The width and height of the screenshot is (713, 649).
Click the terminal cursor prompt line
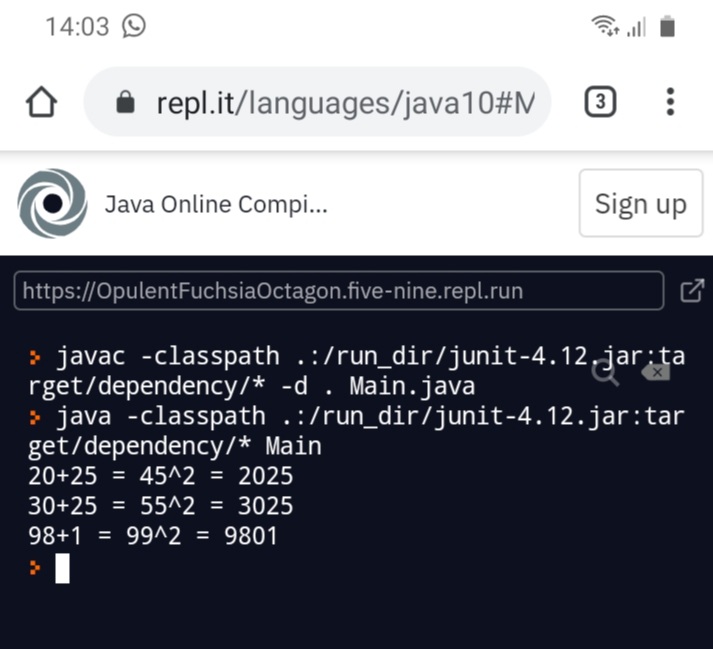coord(49,568)
